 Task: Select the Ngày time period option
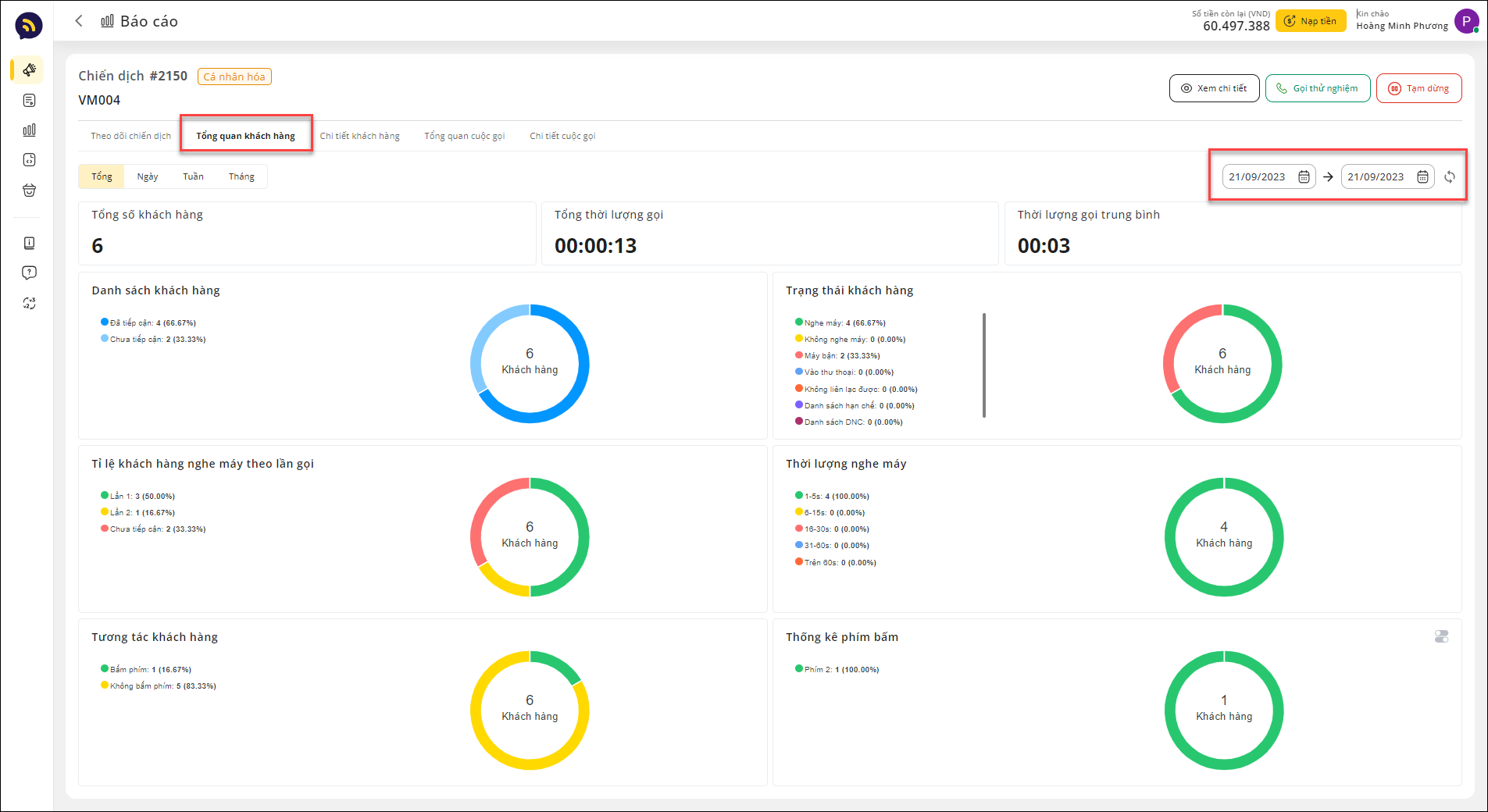[x=148, y=176]
